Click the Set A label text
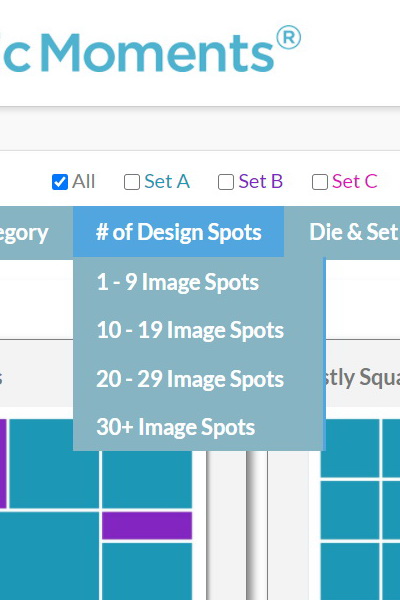This screenshot has height=600, width=400. click(x=167, y=181)
